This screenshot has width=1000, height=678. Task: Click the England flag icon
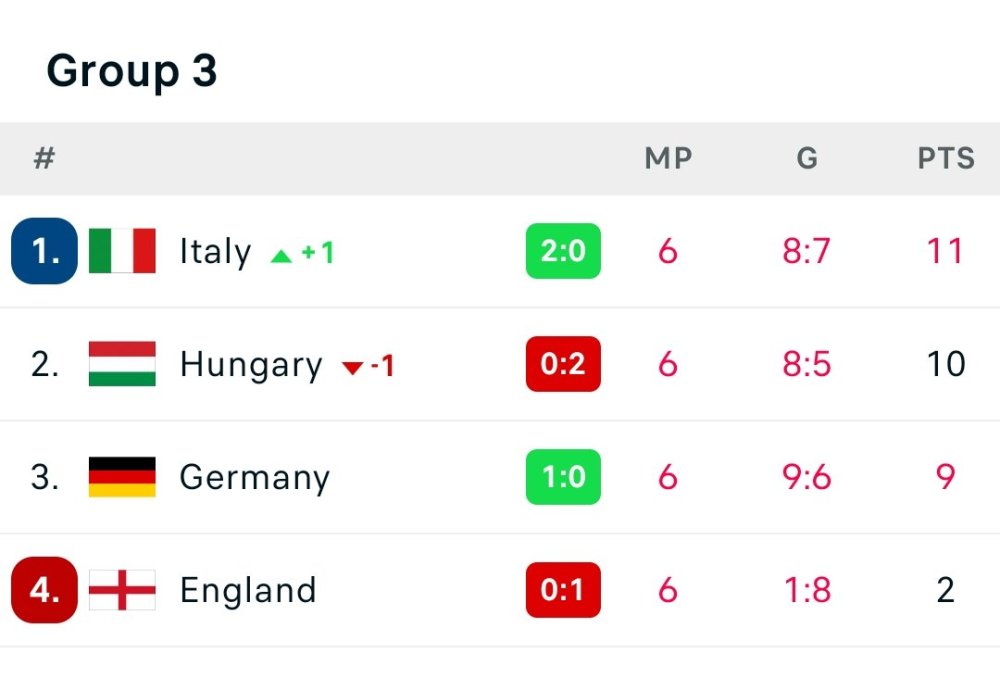pyautogui.click(x=122, y=590)
